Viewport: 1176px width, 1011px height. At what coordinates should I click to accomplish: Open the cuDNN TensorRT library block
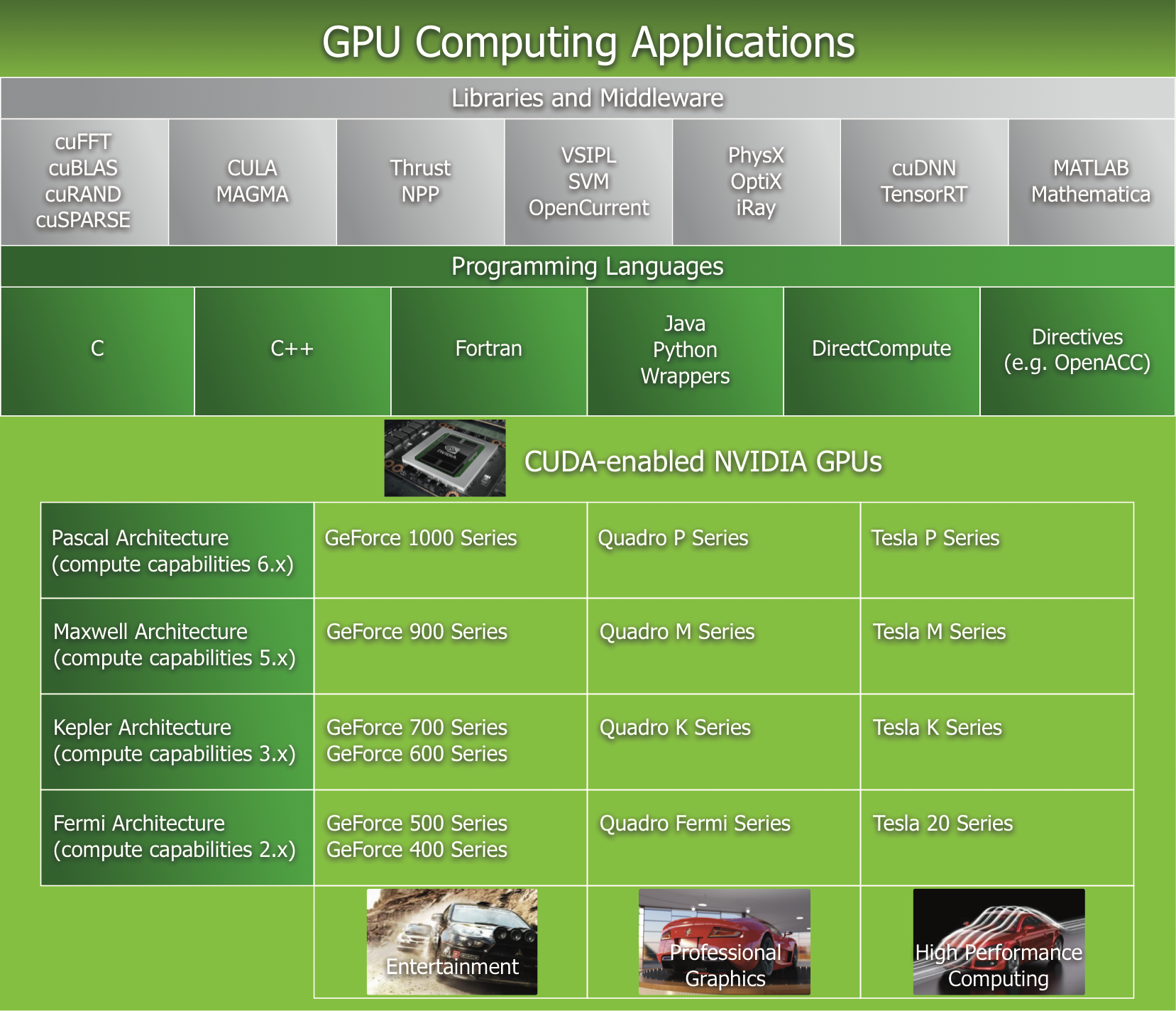tap(923, 181)
